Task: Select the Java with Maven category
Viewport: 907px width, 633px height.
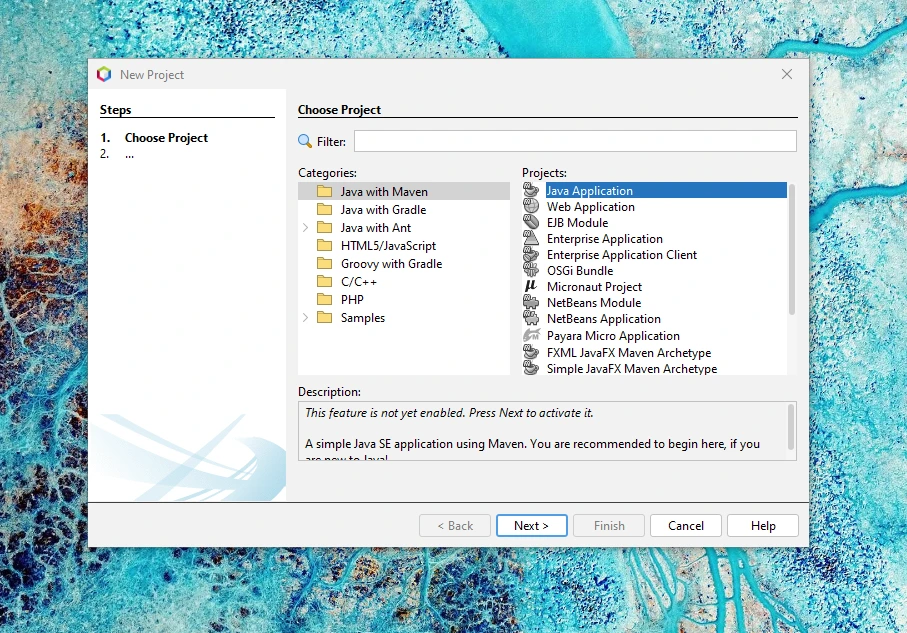Action: coord(404,191)
